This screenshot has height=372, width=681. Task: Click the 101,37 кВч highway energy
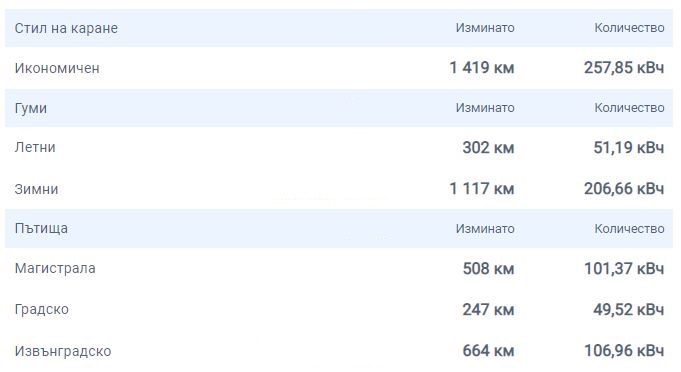tap(624, 269)
